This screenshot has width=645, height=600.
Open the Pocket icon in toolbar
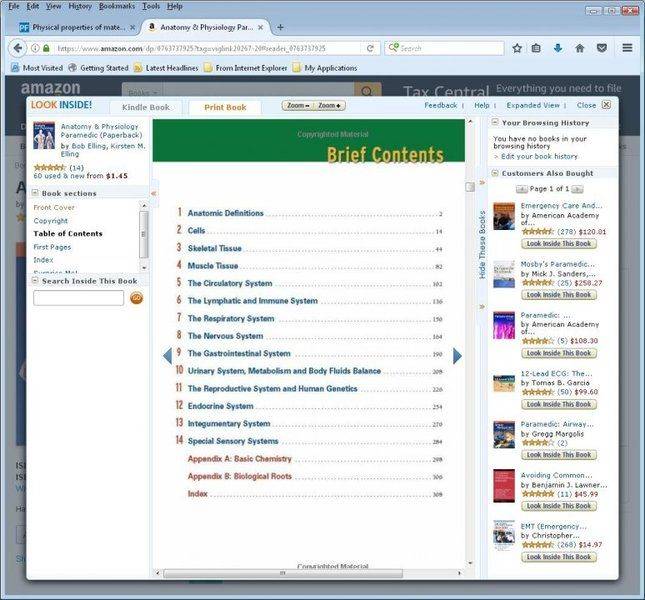tap(602, 48)
